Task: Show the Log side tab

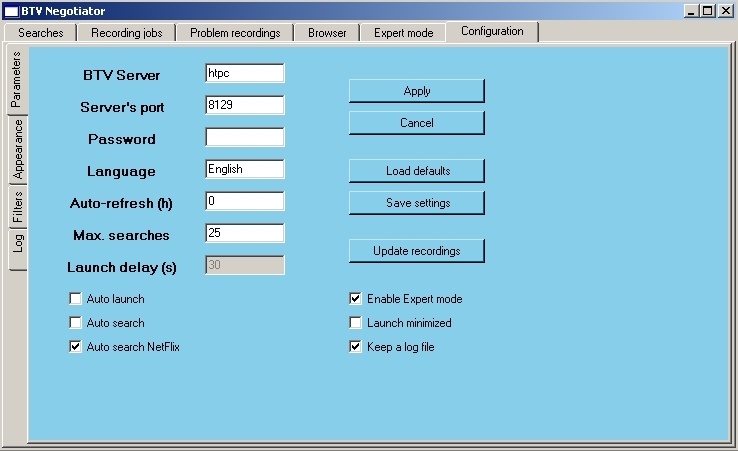Action: coord(17,250)
